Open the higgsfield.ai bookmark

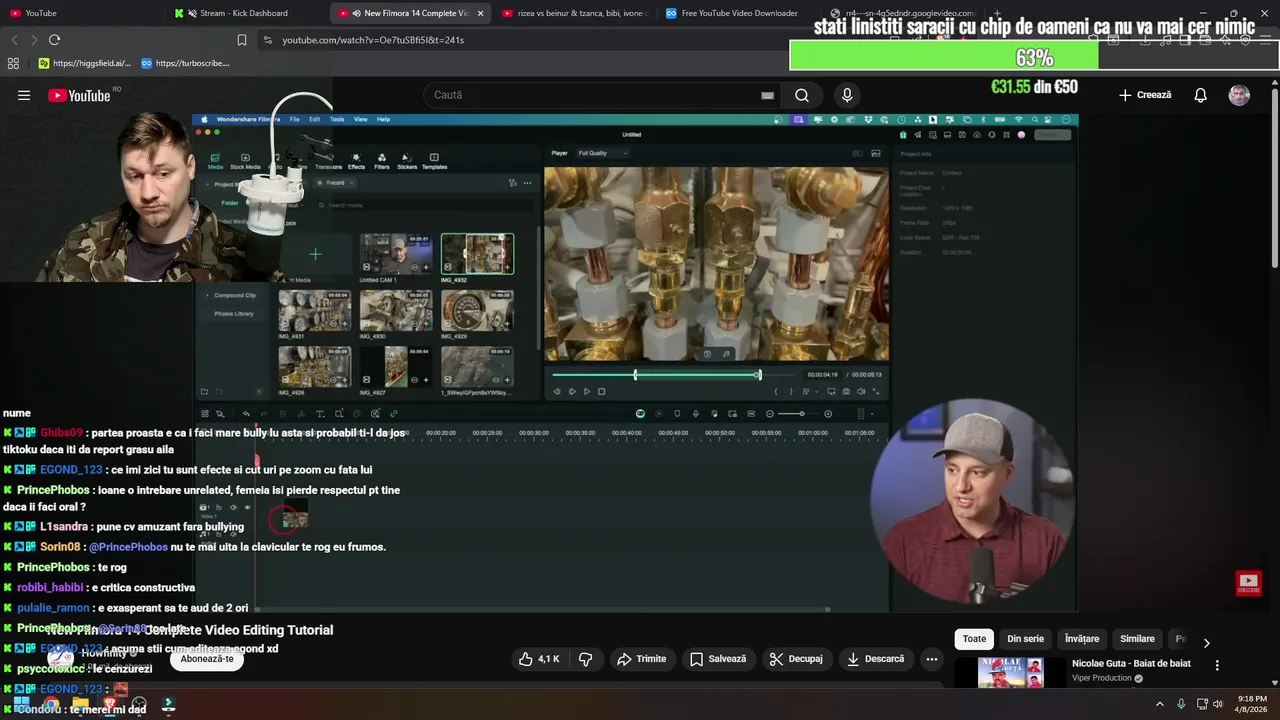pos(84,63)
